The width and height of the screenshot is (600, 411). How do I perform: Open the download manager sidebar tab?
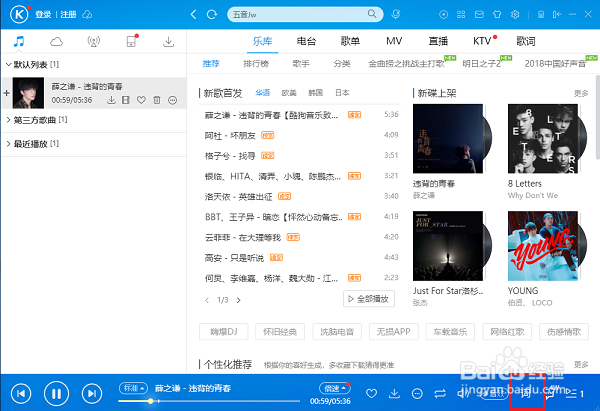point(168,41)
